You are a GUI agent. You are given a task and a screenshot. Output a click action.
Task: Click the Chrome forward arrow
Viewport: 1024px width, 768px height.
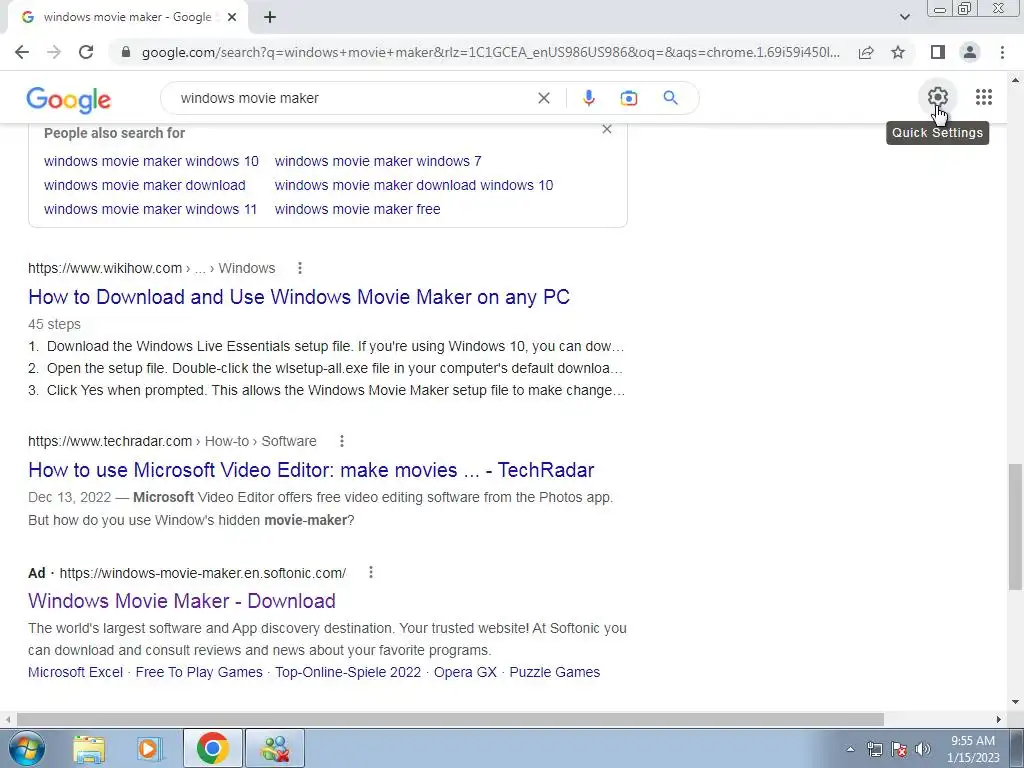[x=54, y=52]
